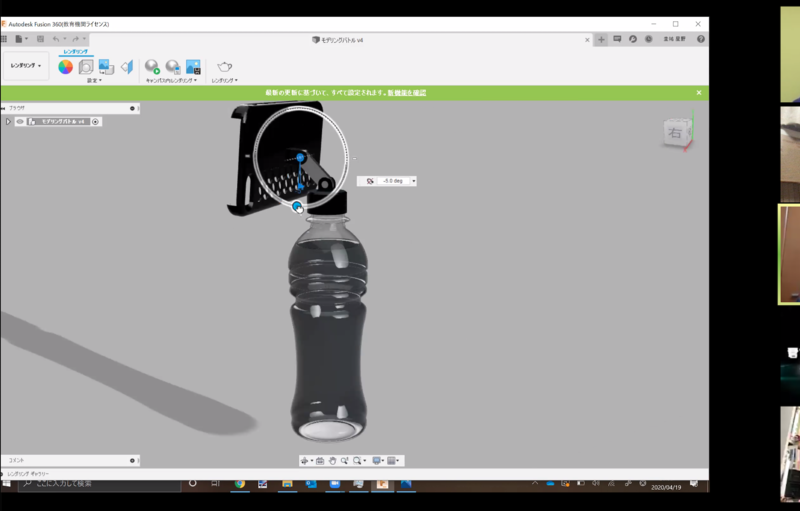Open the data panel grid icon
This screenshot has width=800, height=511.
pos(4,39)
